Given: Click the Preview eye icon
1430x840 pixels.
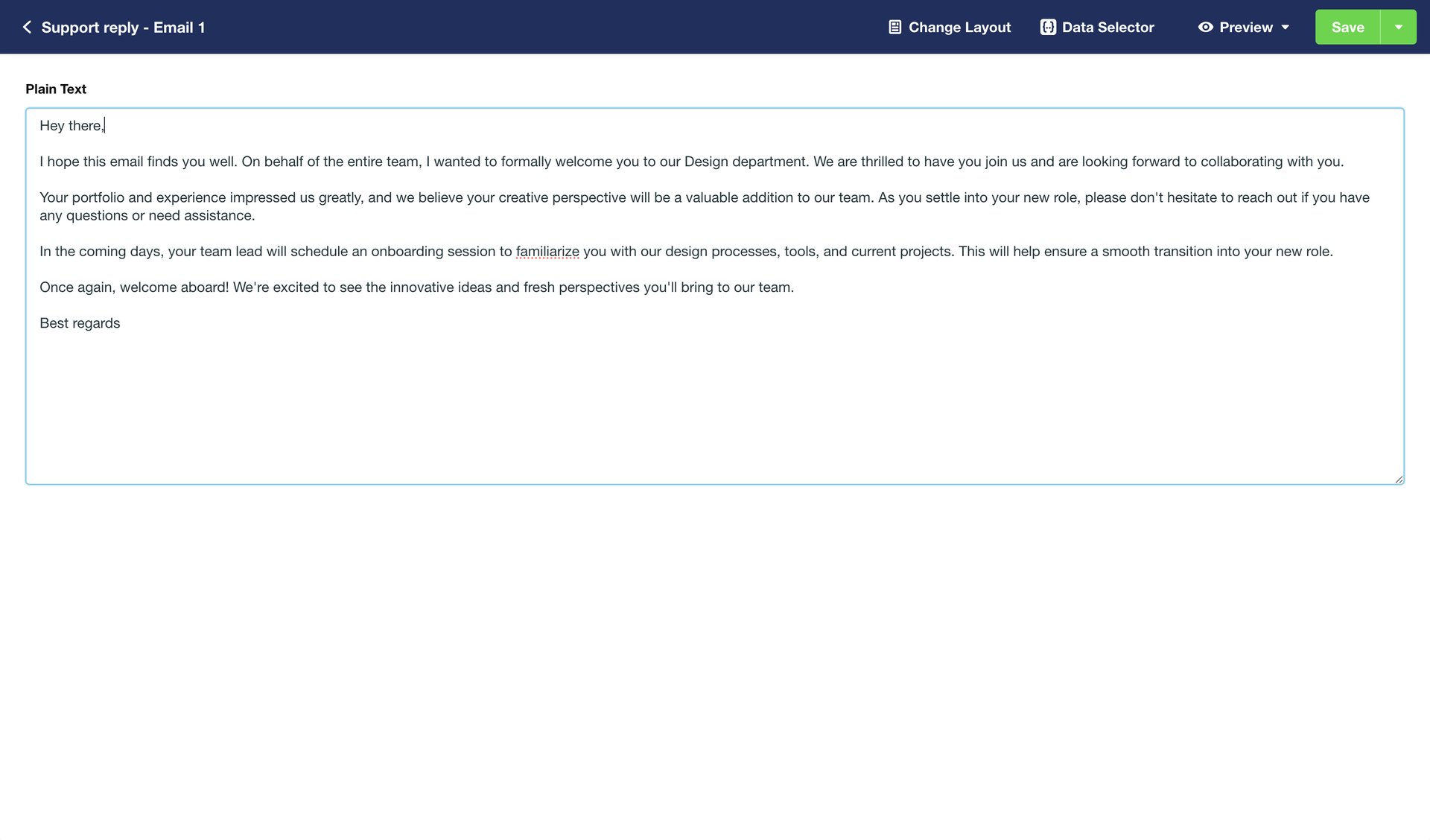Looking at the screenshot, I should [1205, 28].
